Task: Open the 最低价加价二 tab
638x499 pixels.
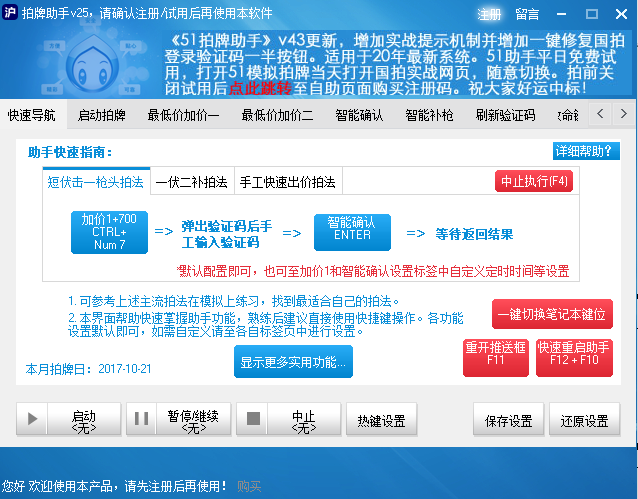Action: pos(277,115)
